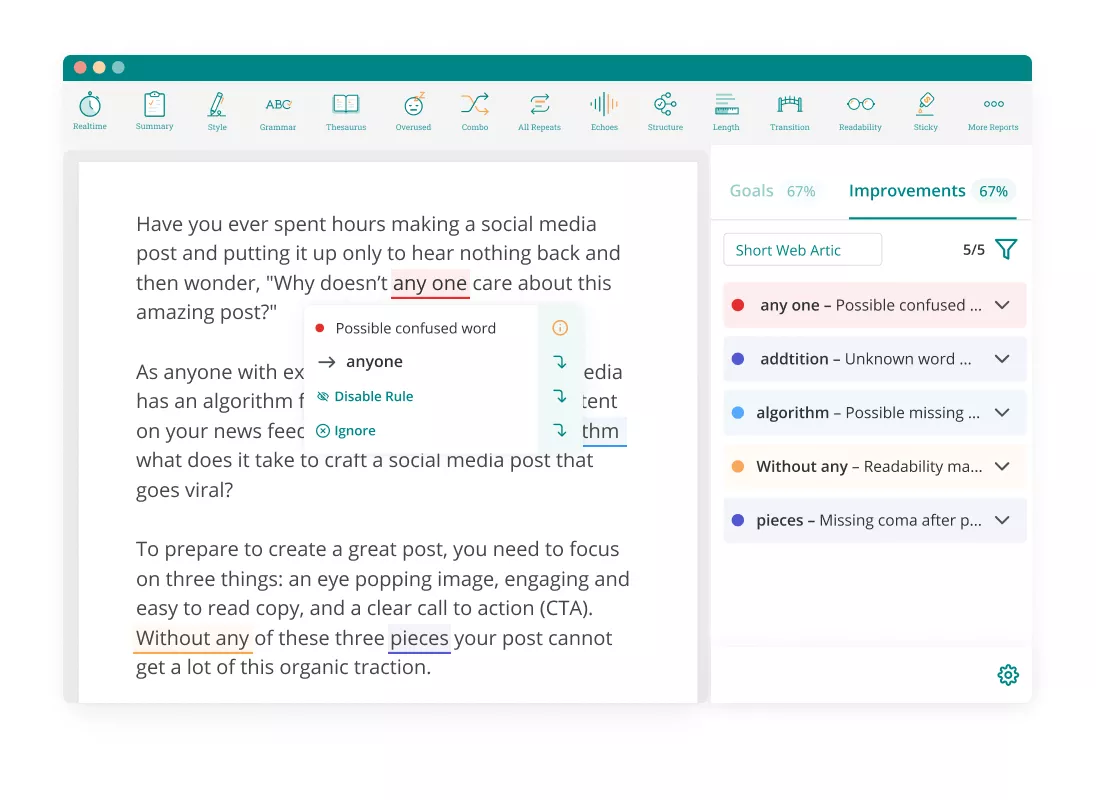
Task: Open sentence Length report
Action: (x=726, y=111)
